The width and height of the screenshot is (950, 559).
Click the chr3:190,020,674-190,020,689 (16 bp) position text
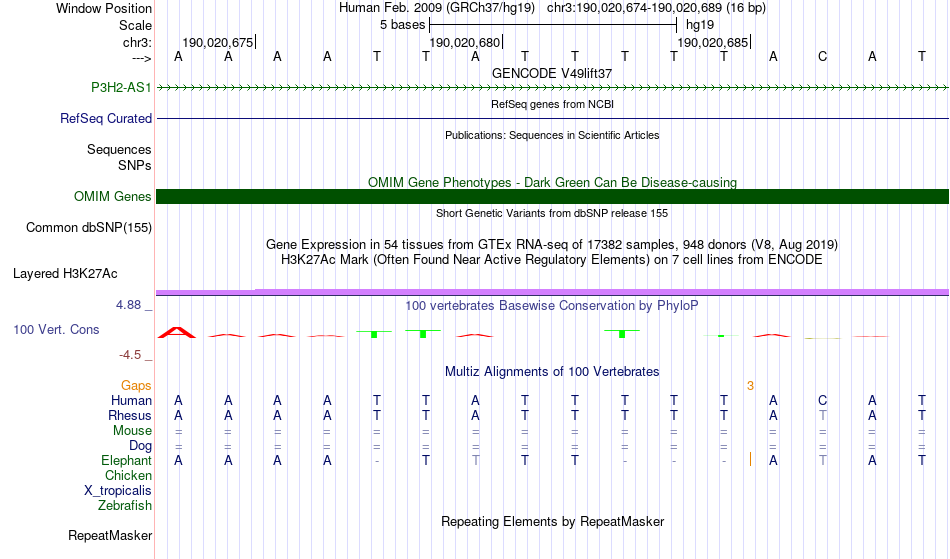[656, 8]
